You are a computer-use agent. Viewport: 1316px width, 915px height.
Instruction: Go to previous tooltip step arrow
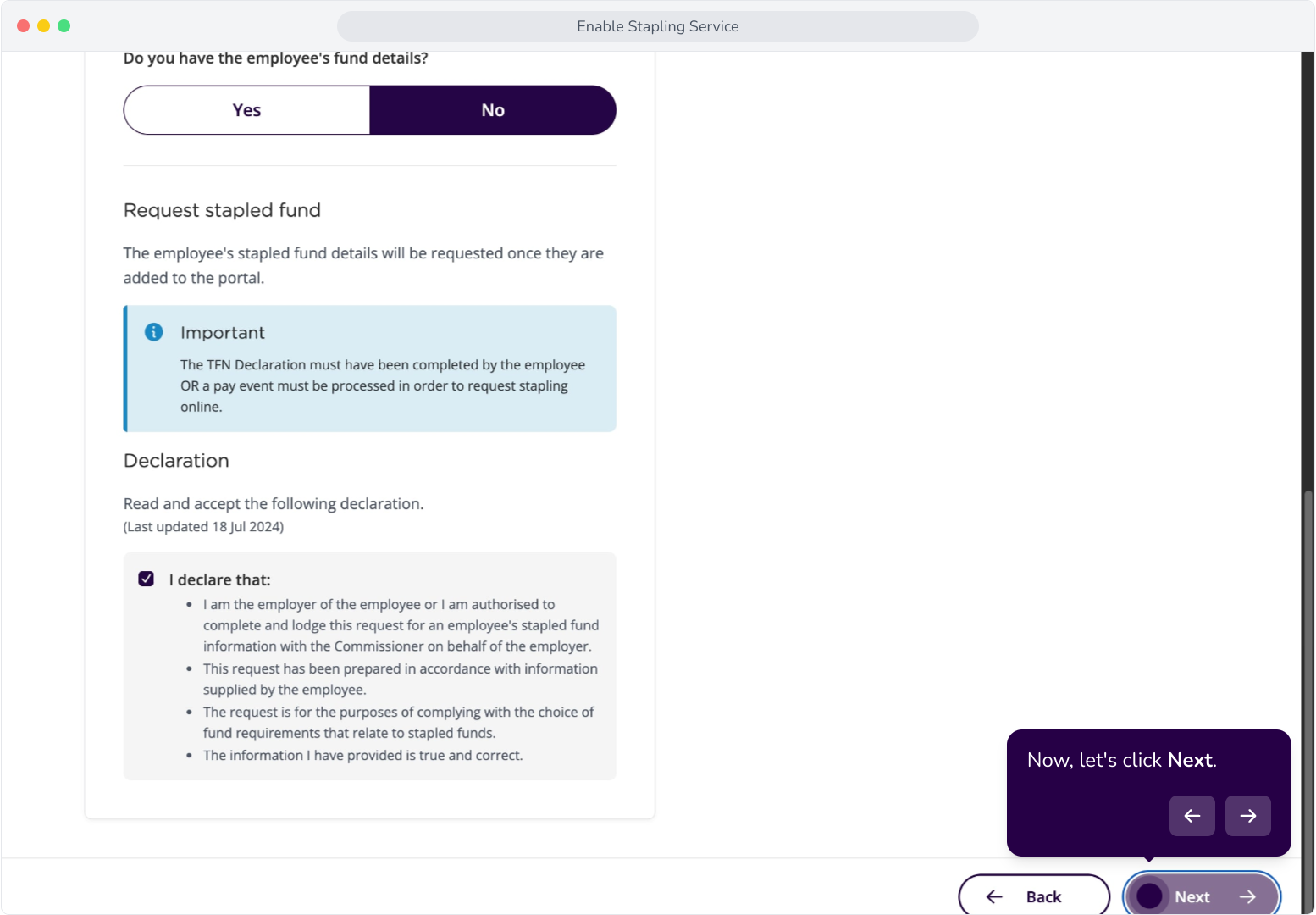pos(1192,816)
